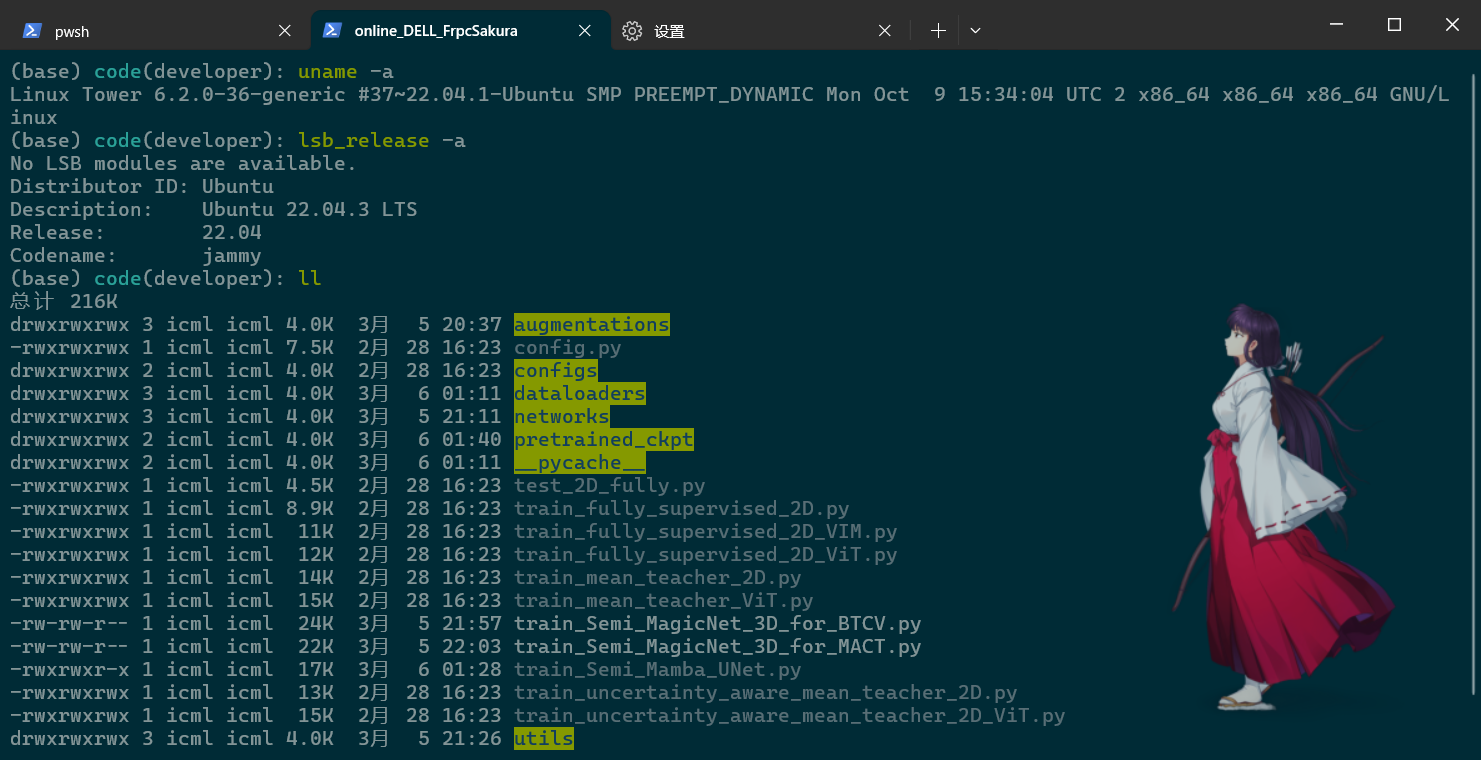Open a new tab with the plus button
Screen dimensions: 1481x760
(x=938, y=31)
